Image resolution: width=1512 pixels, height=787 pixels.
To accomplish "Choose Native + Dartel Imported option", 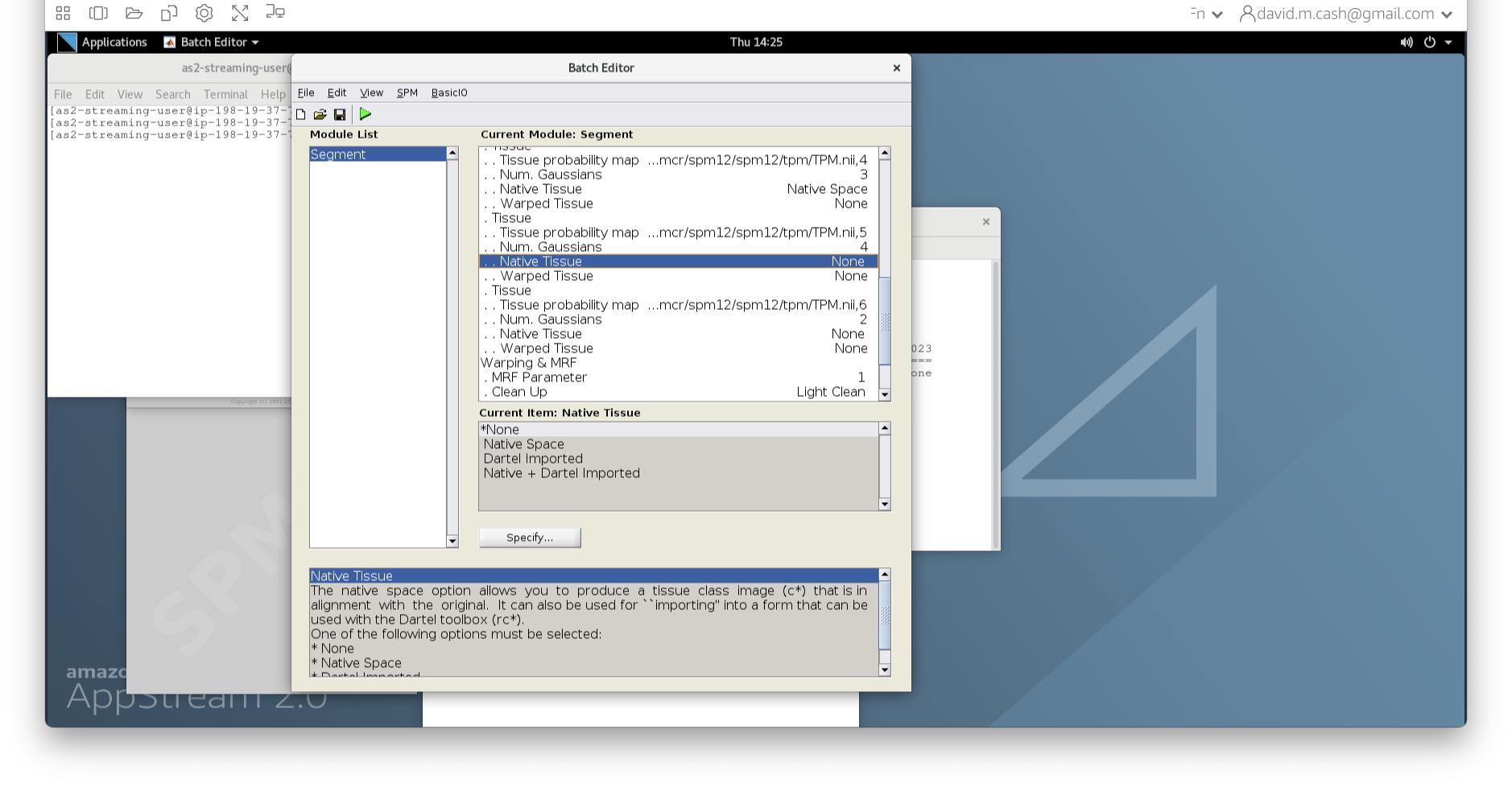I will (679, 473).
